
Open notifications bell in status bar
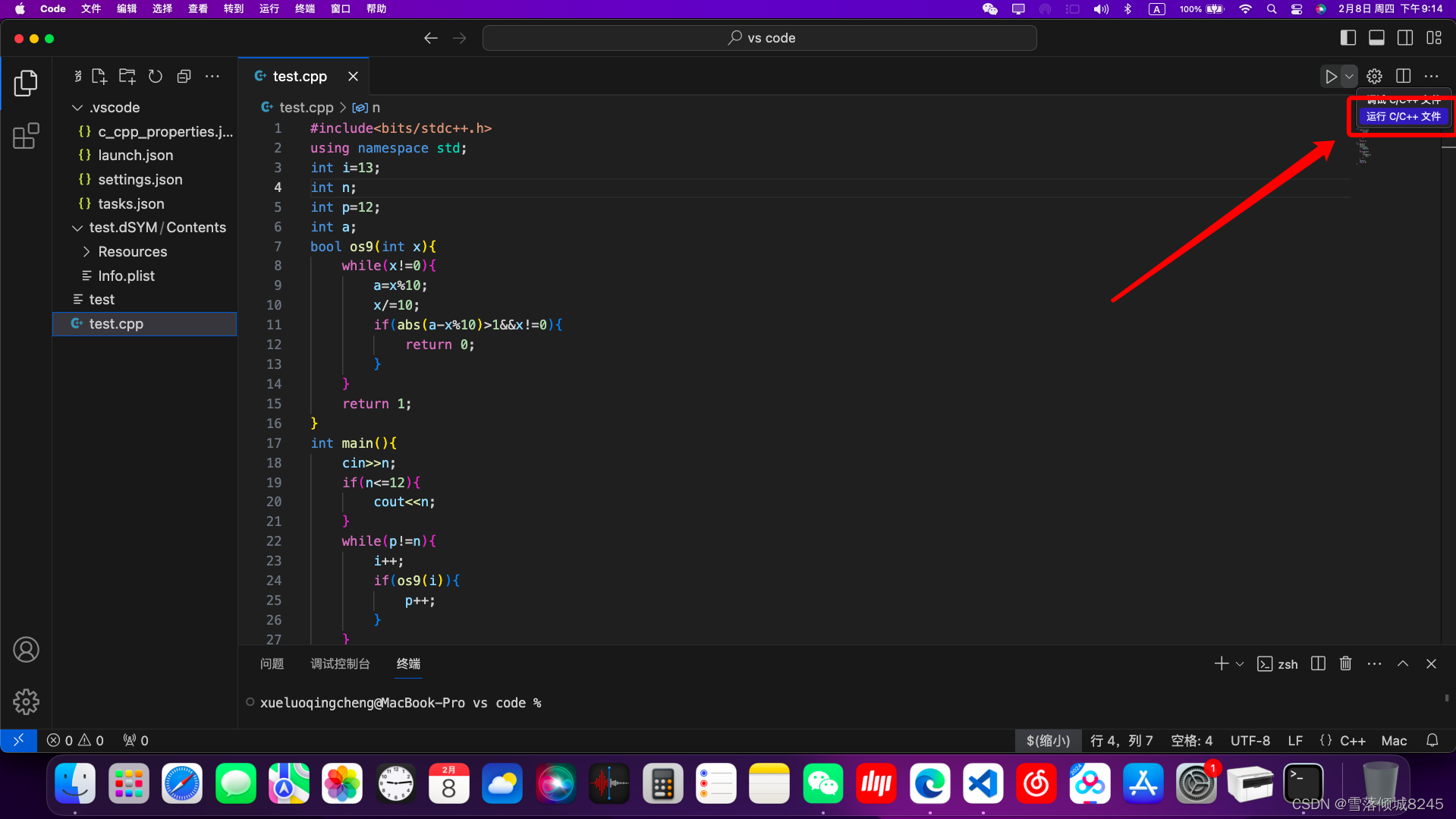tap(1432, 741)
